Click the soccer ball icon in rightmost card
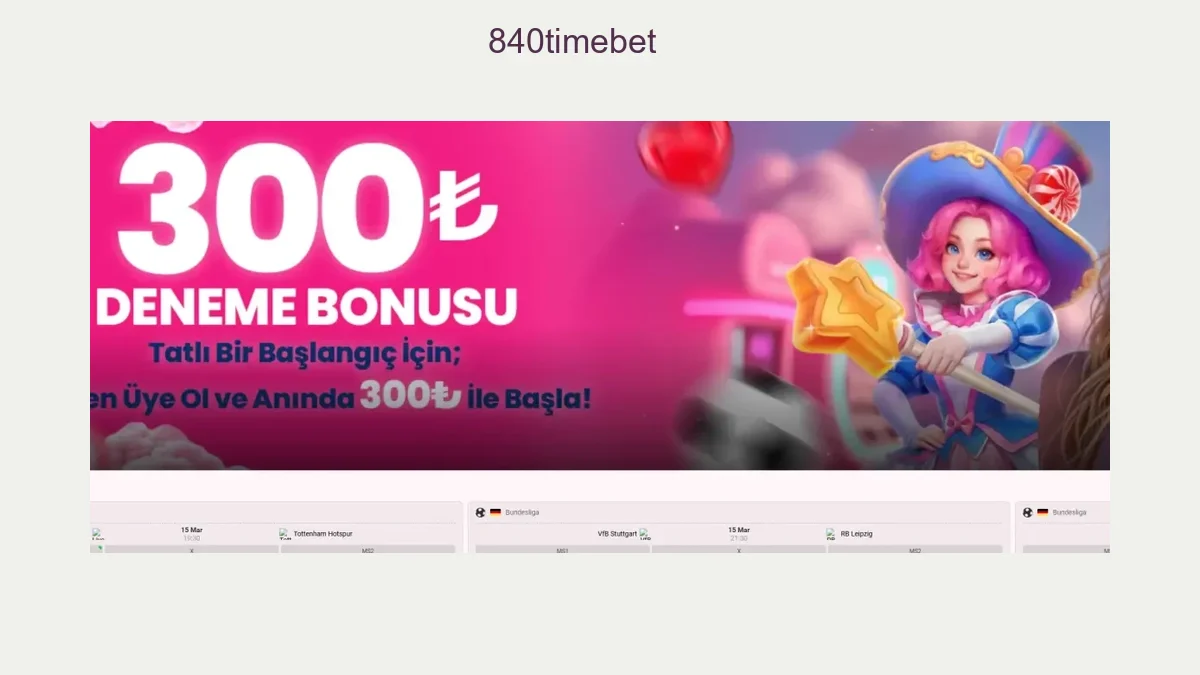 (x=1028, y=512)
